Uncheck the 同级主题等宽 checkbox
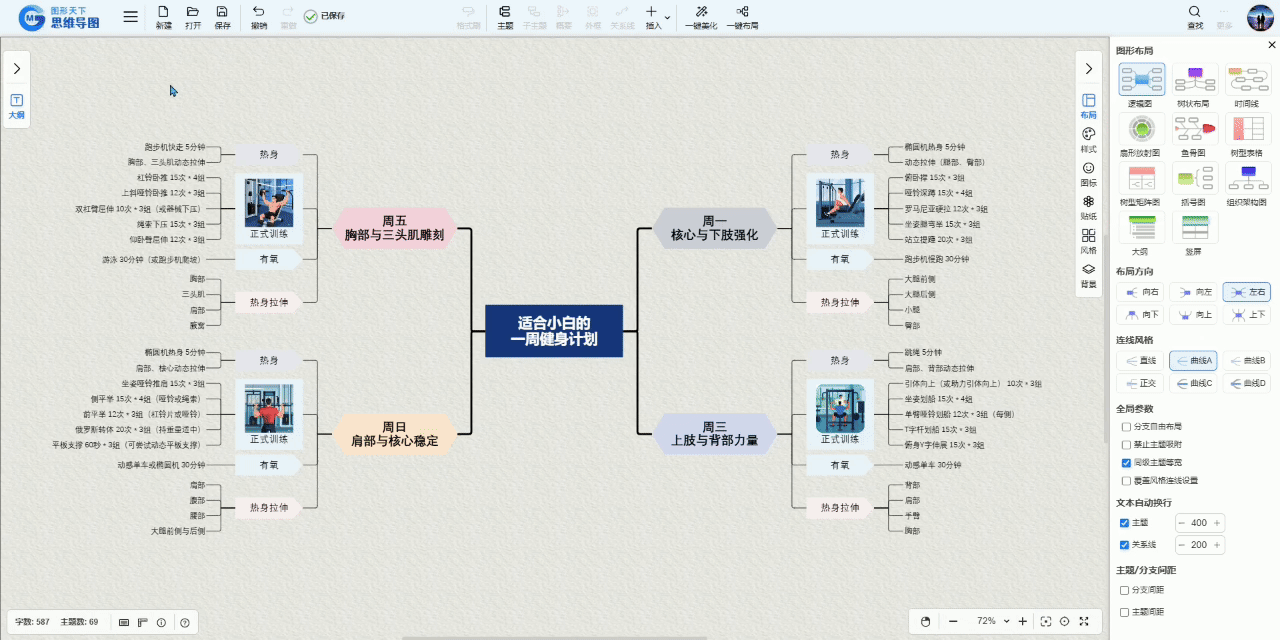 (x=1126, y=463)
